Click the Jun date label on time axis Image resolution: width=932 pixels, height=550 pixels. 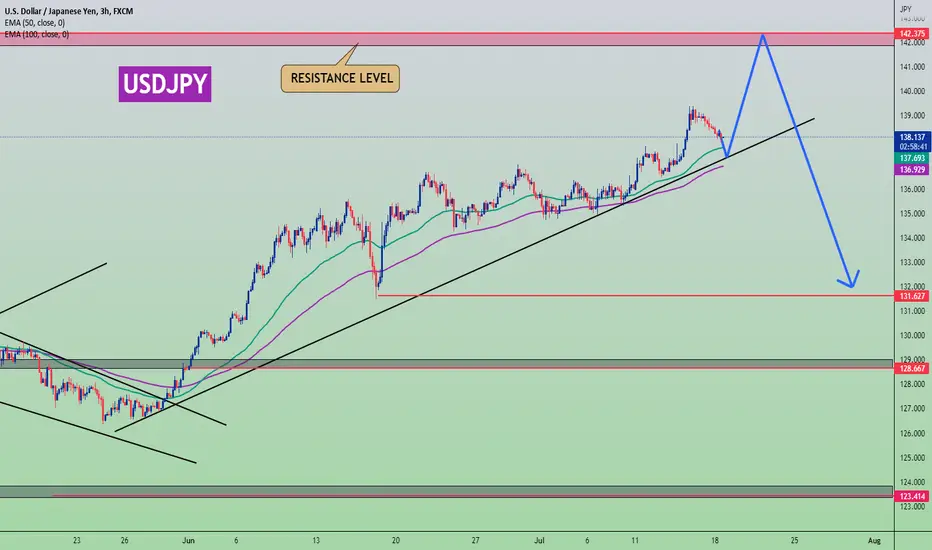pos(188,540)
